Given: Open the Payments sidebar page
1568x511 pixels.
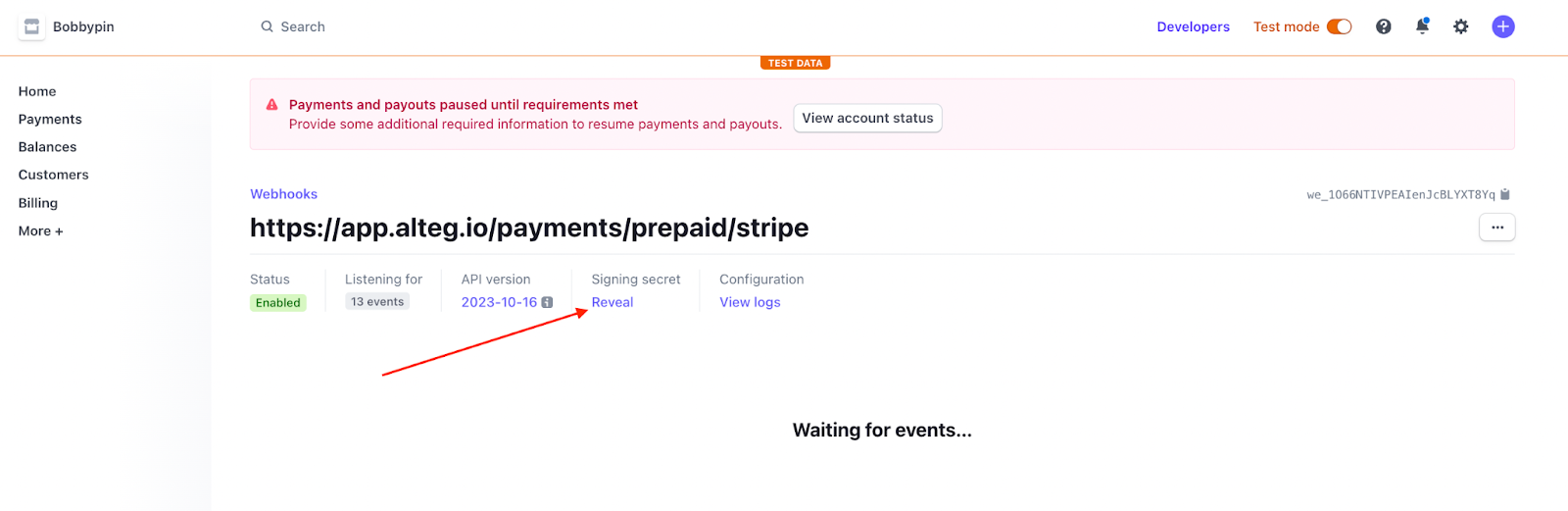Looking at the screenshot, I should click(50, 120).
